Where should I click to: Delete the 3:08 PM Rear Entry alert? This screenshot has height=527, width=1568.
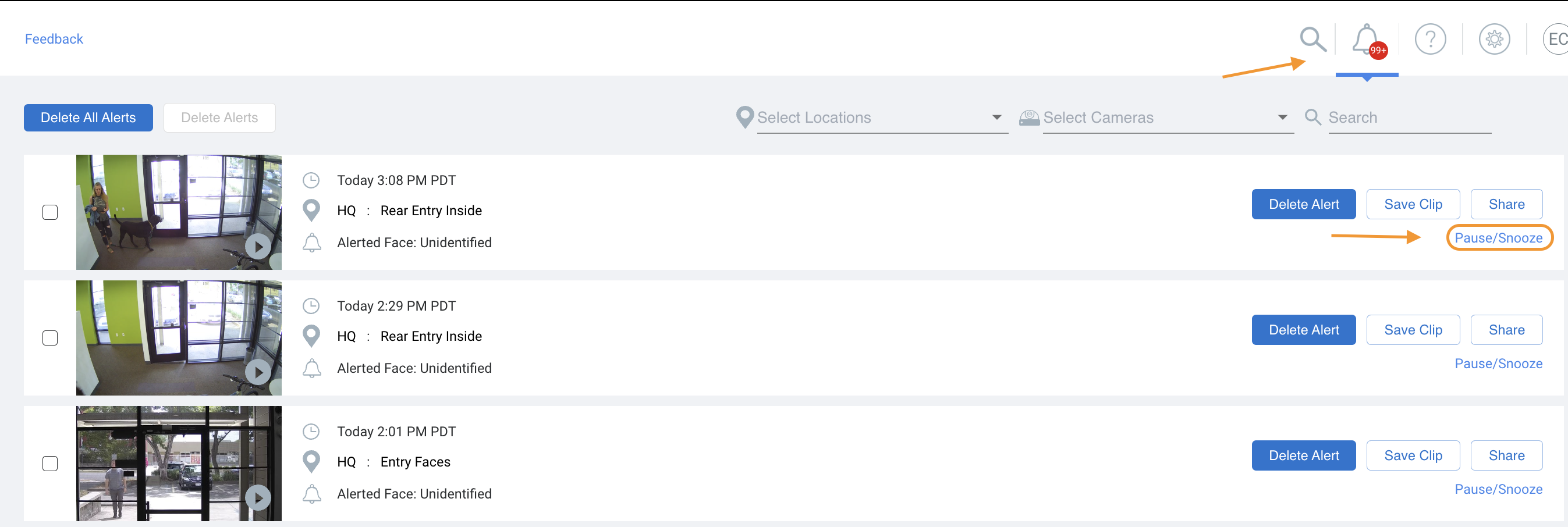click(x=1303, y=205)
